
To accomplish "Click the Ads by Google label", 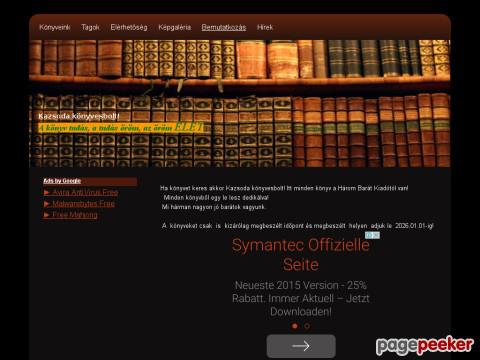I will pyautogui.click(x=62, y=181).
